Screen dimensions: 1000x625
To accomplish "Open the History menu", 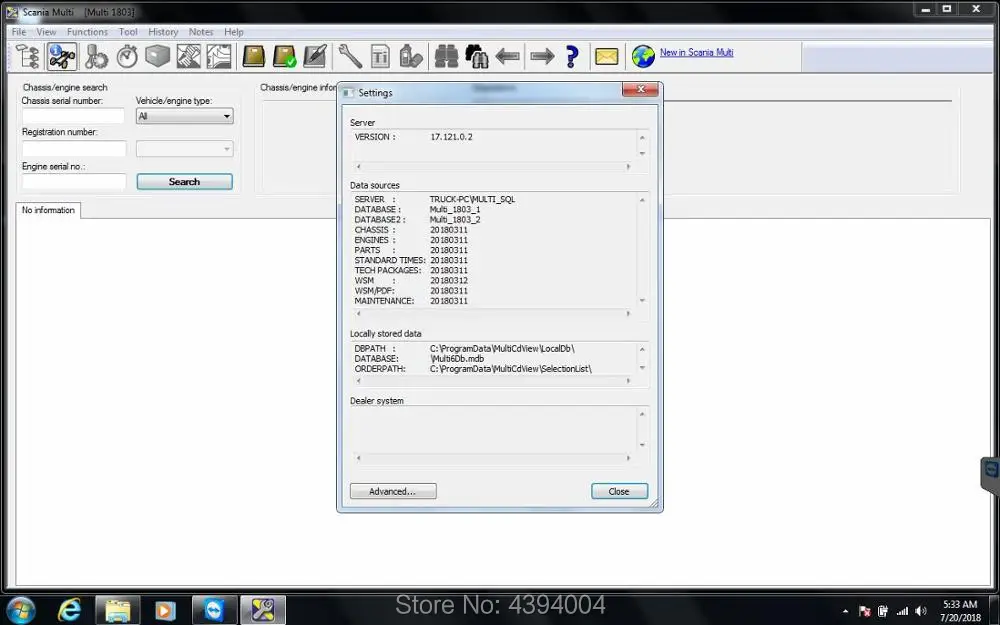I will coord(163,32).
